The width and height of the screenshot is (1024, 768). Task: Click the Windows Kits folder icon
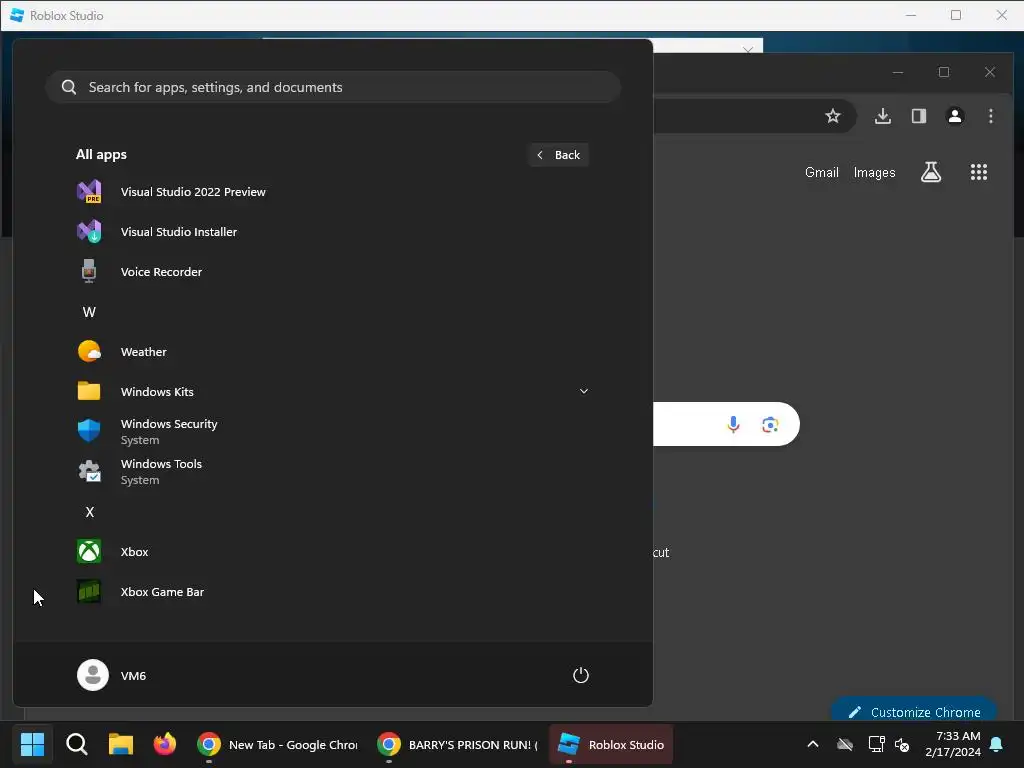point(89,391)
